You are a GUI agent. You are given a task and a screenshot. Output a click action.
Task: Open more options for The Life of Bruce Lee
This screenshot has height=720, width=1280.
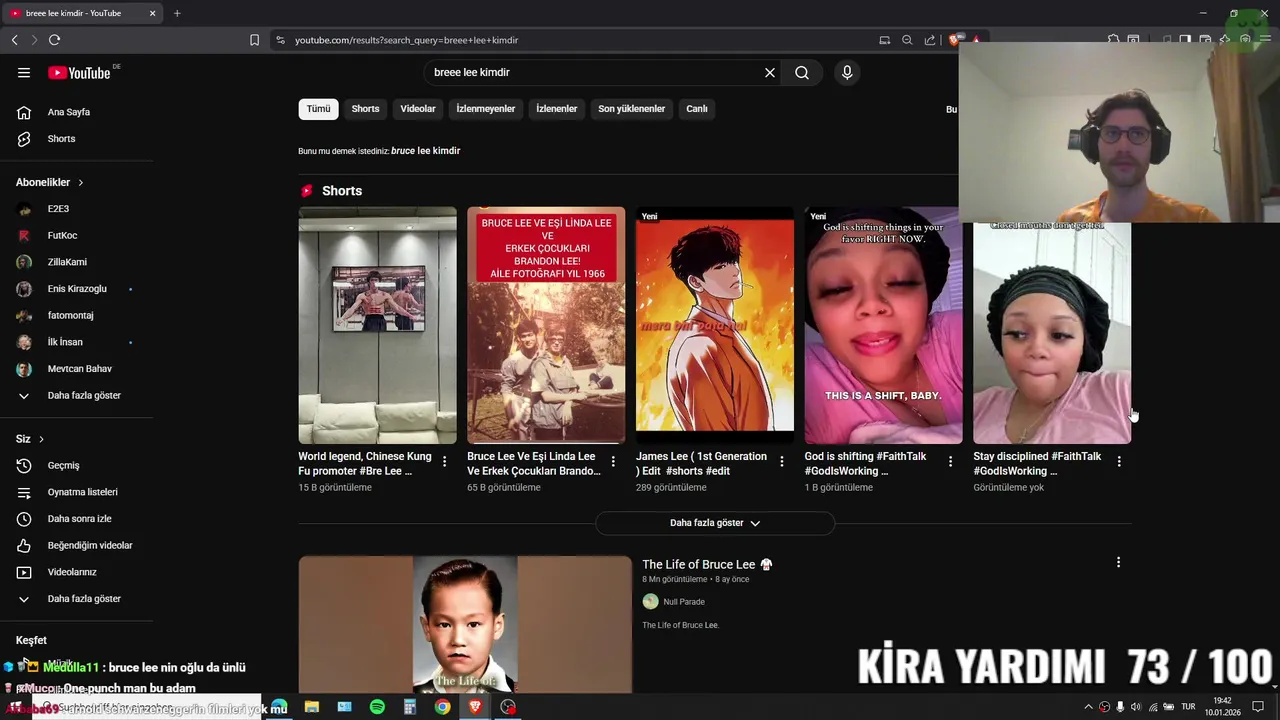point(1118,562)
